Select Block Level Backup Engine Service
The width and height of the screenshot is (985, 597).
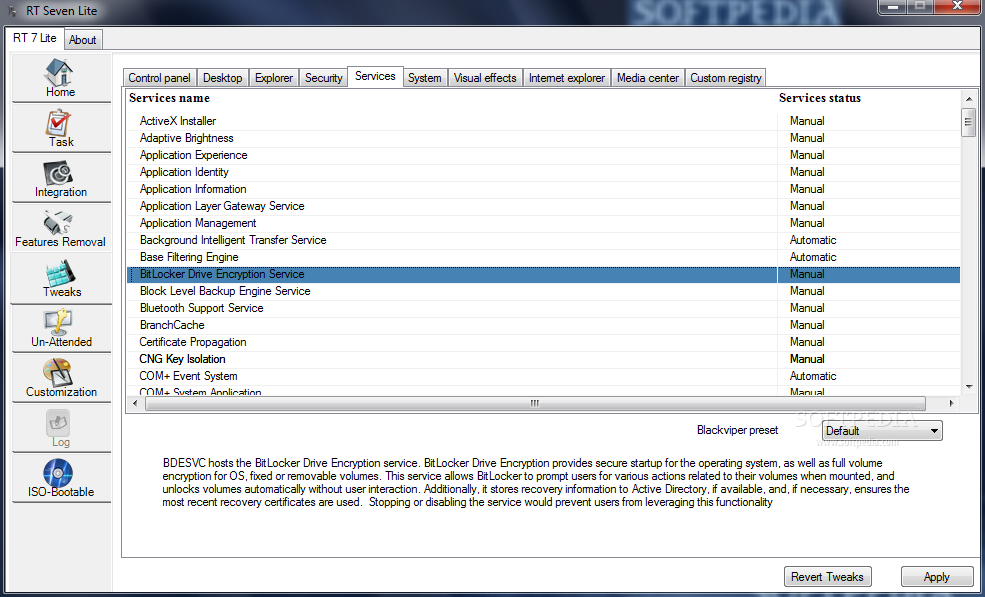tap(543, 292)
